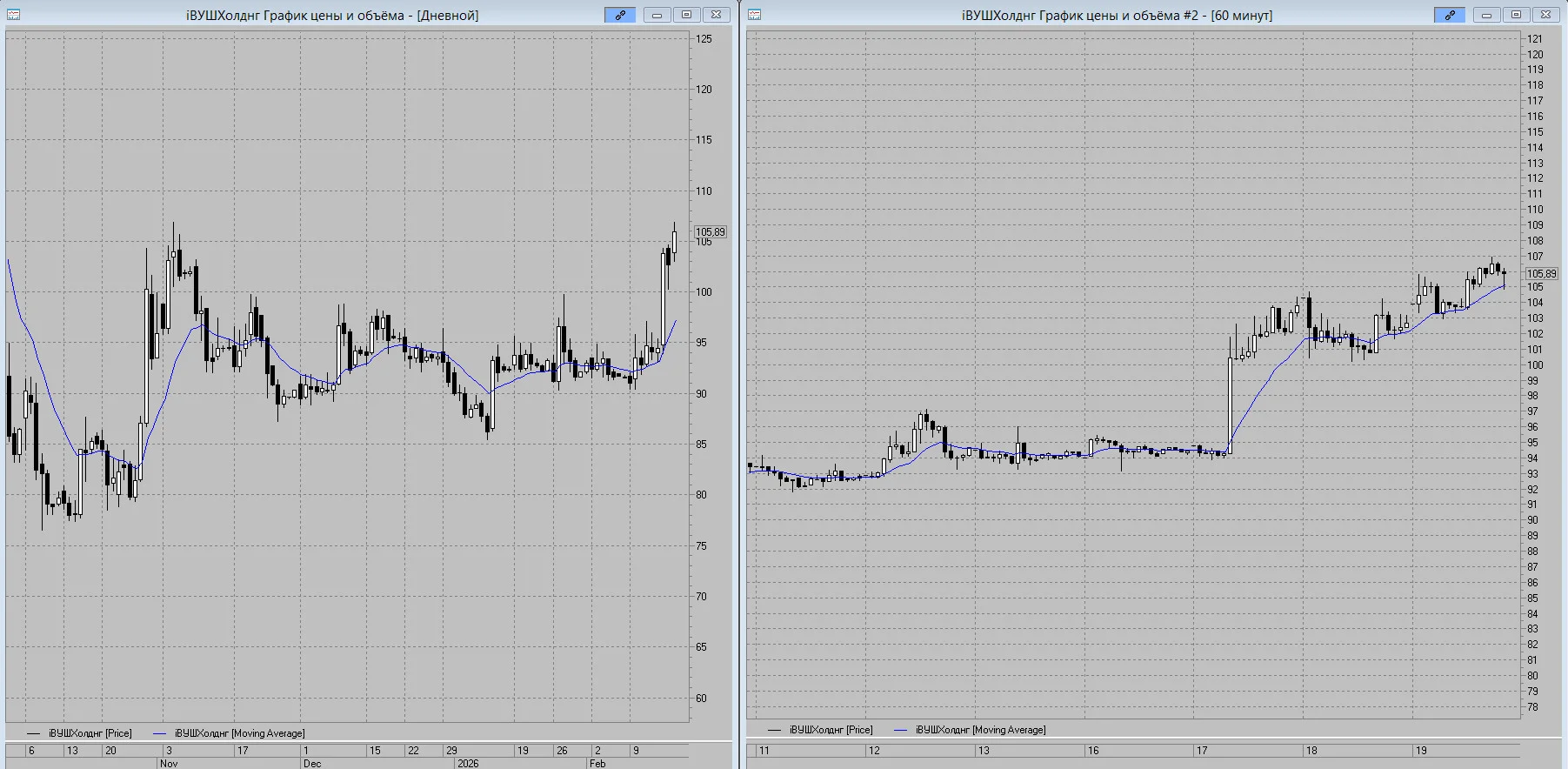Click date label '16' on the 60-minute time axis
1568x769 pixels.
[x=1093, y=750]
